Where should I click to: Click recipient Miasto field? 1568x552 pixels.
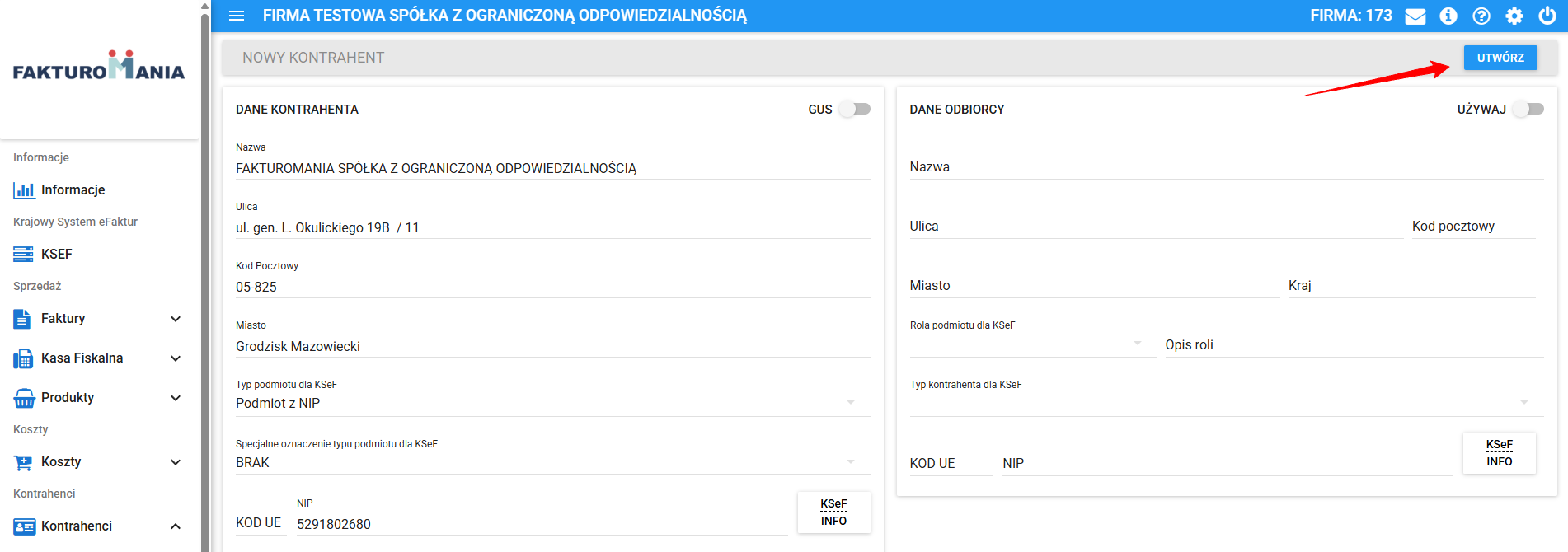(x=1094, y=286)
